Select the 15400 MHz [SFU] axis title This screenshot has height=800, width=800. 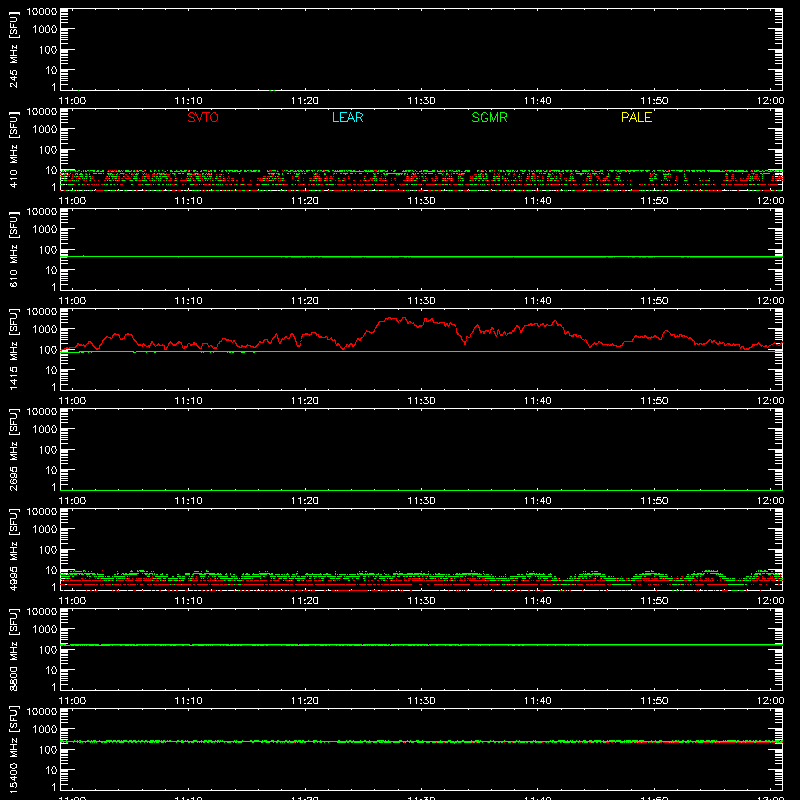pyautogui.click(x=14, y=749)
